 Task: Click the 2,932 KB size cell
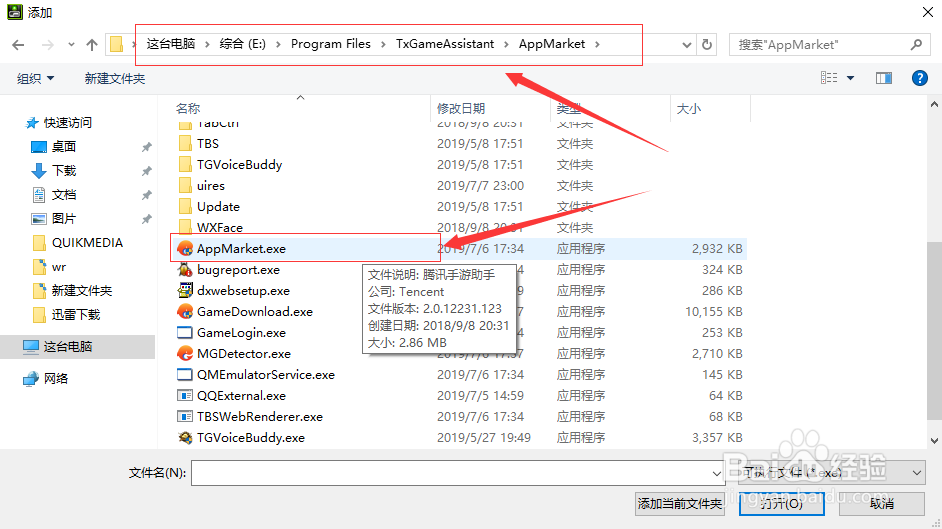click(x=717, y=249)
